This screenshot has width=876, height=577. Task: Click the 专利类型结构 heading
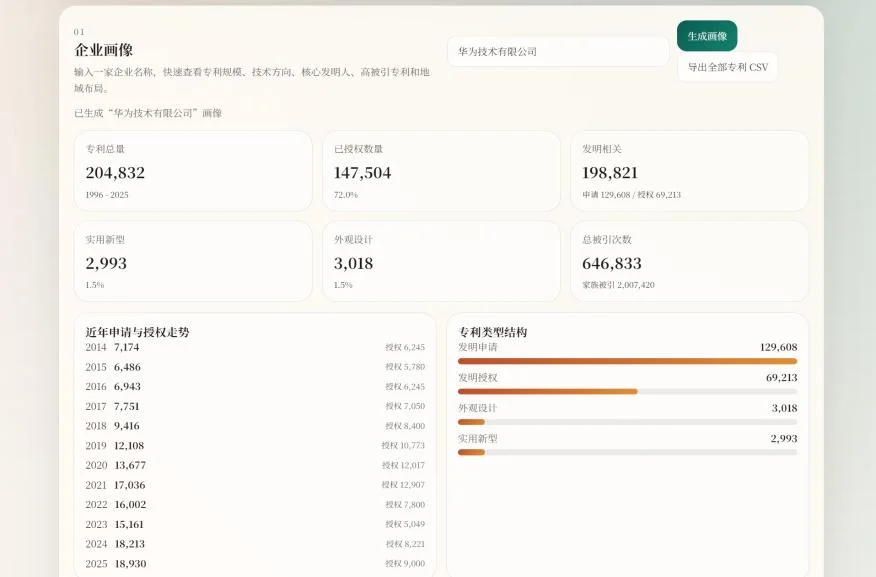(493, 332)
